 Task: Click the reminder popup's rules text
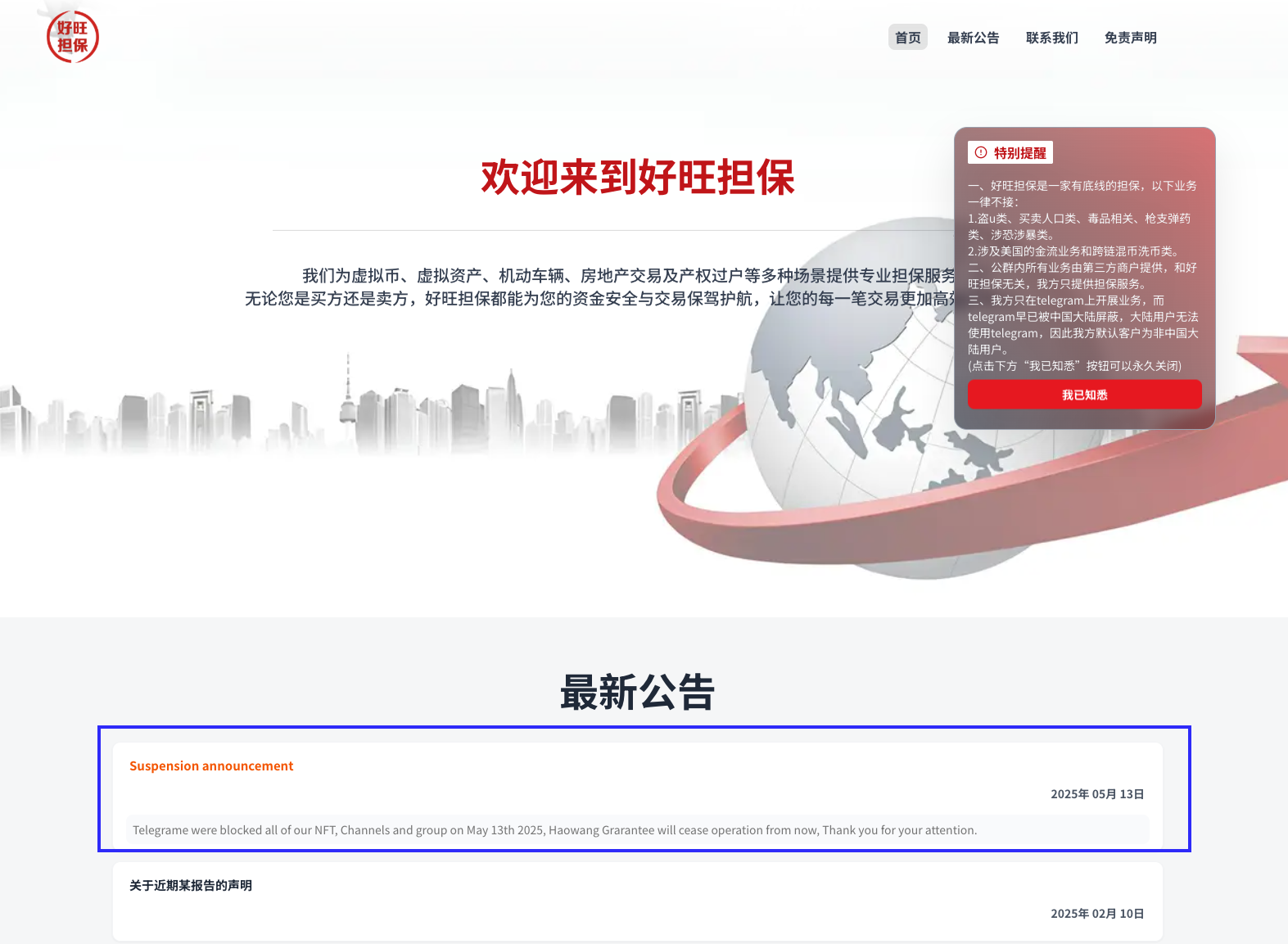(x=1083, y=275)
